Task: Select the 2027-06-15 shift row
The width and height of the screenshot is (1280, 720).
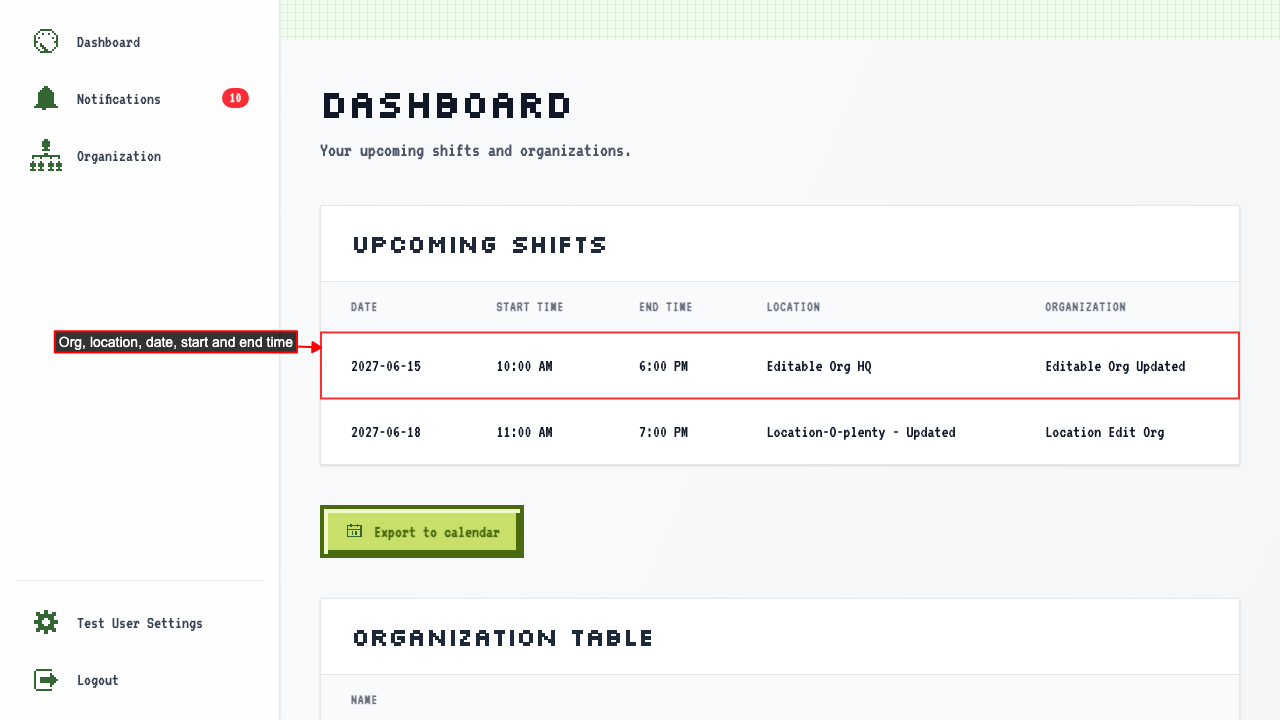Action: click(x=780, y=366)
